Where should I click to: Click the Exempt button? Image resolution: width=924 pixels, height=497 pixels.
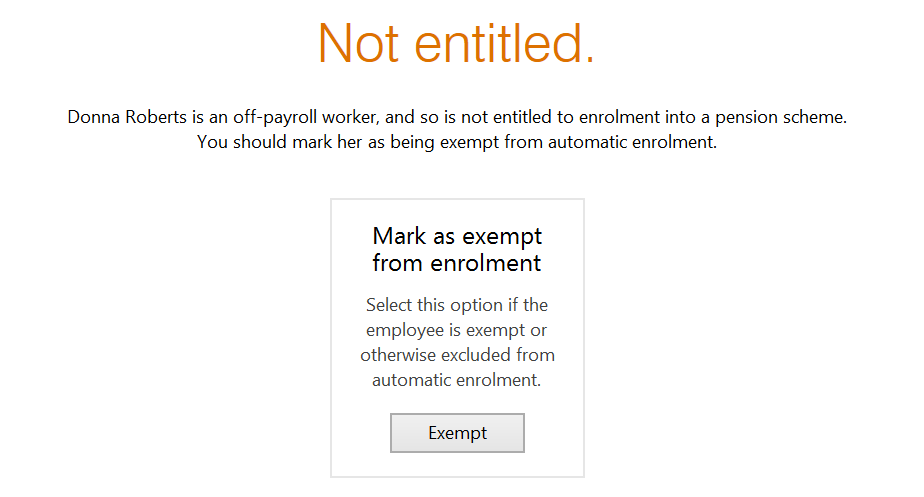(457, 433)
